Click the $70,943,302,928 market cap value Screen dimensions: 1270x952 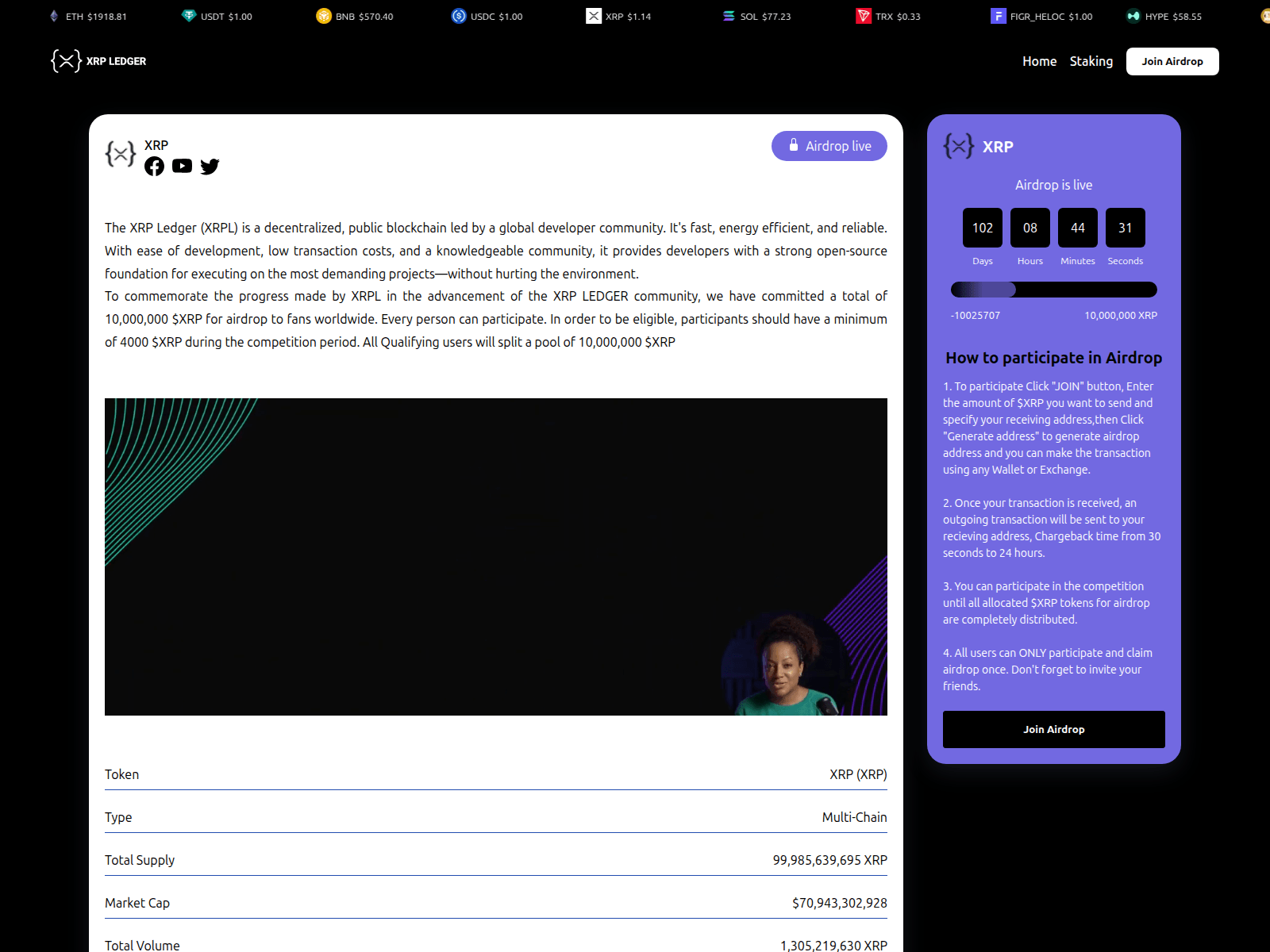tap(840, 903)
